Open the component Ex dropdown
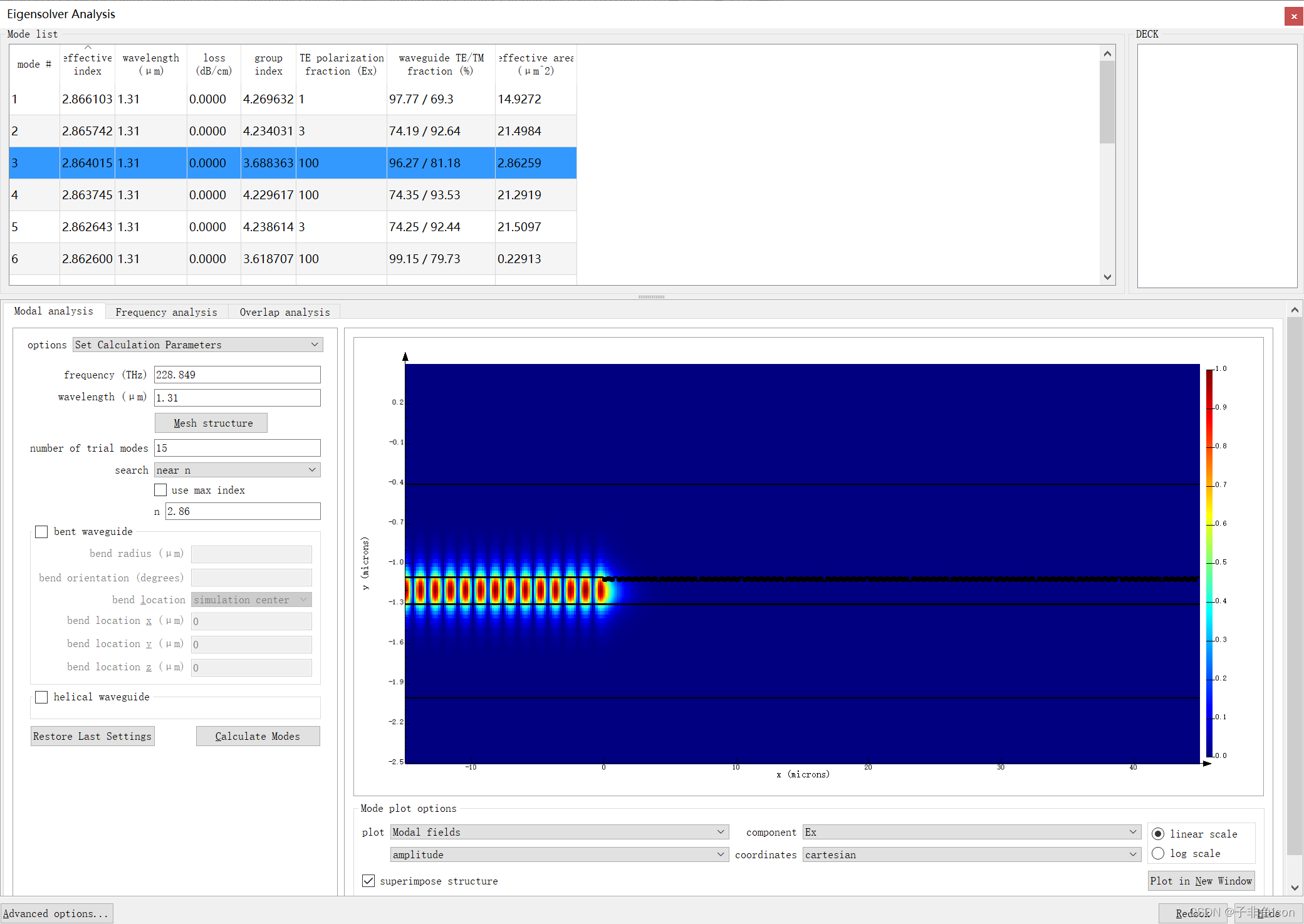This screenshot has height=924, width=1304. pyautogui.click(x=971, y=832)
